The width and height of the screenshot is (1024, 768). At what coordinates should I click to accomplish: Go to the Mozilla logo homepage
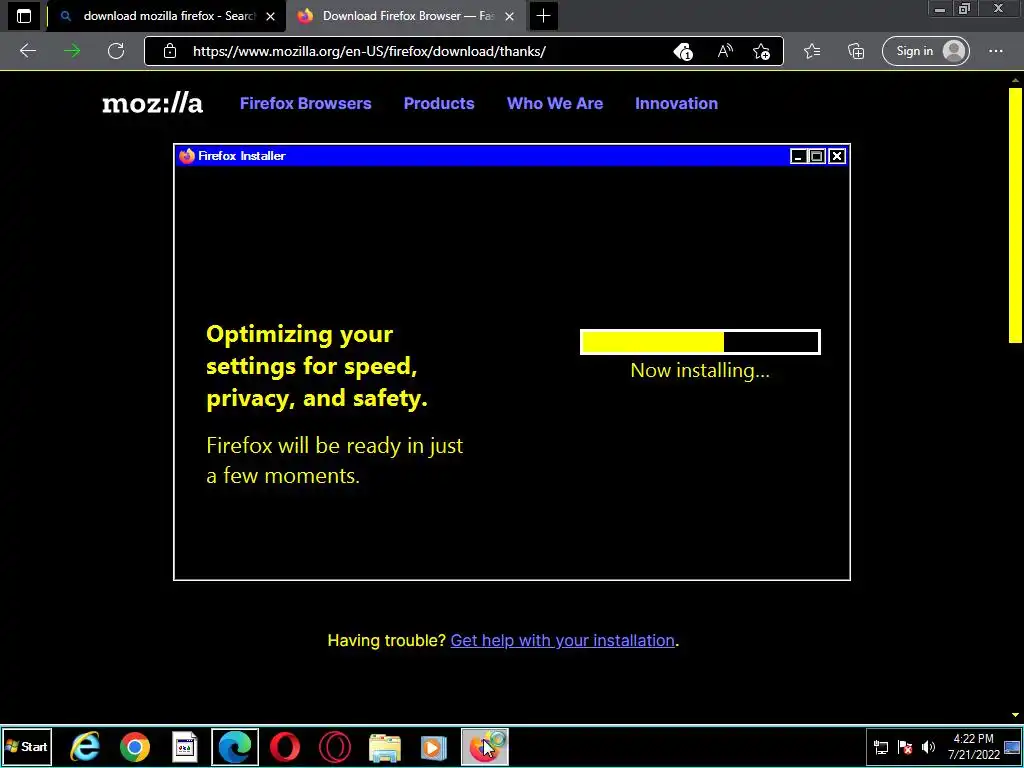(153, 103)
